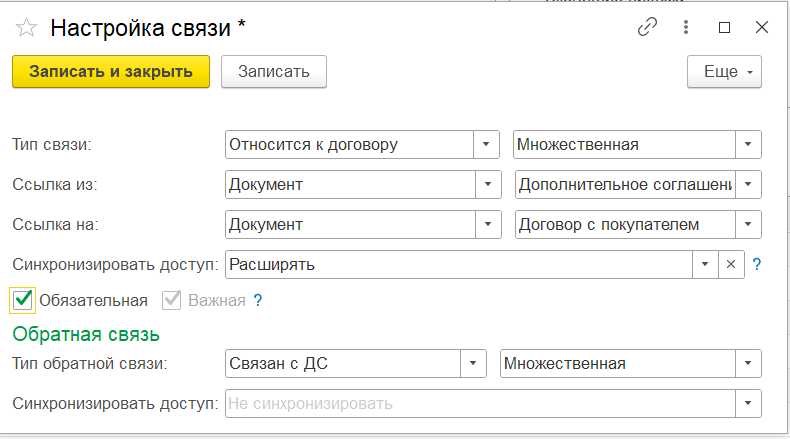
Task: Open the three-dot options menu
Action: (686, 28)
